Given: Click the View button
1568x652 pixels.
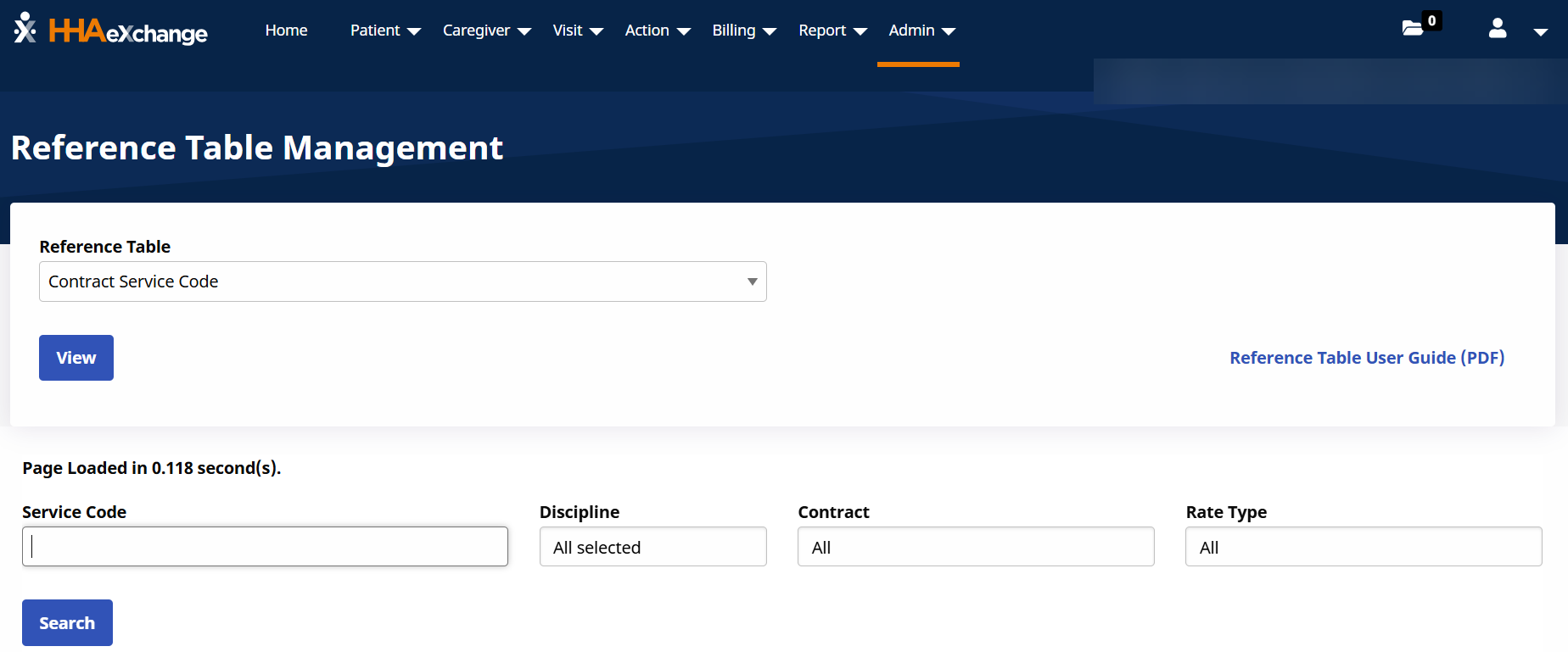Looking at the screenshot, I should click(76, 358).
